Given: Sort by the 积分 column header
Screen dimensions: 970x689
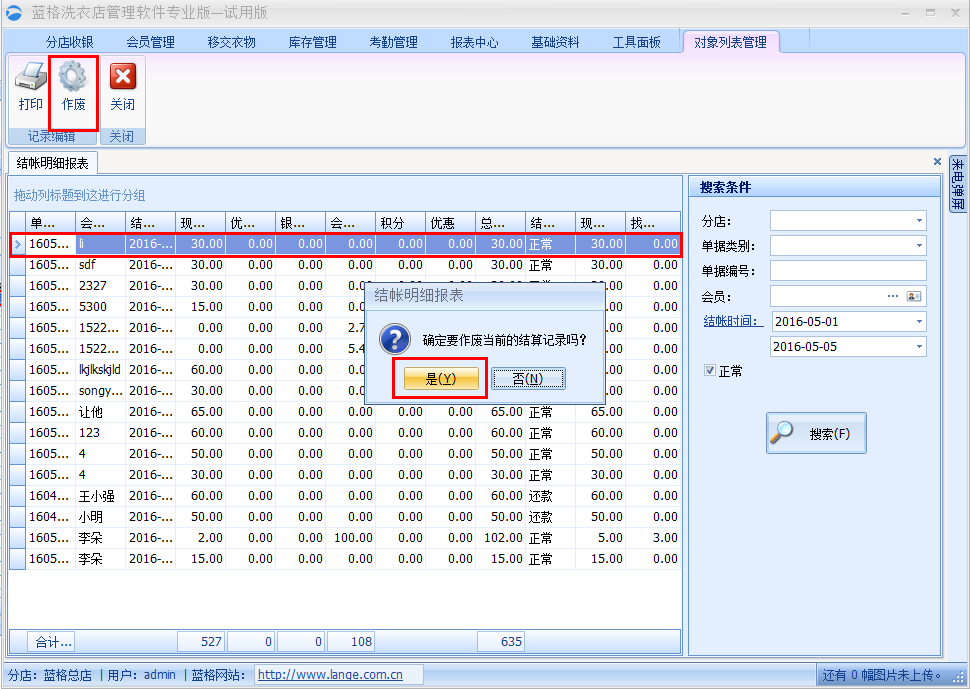Looking at the screenshot, I should click(400, 223).
